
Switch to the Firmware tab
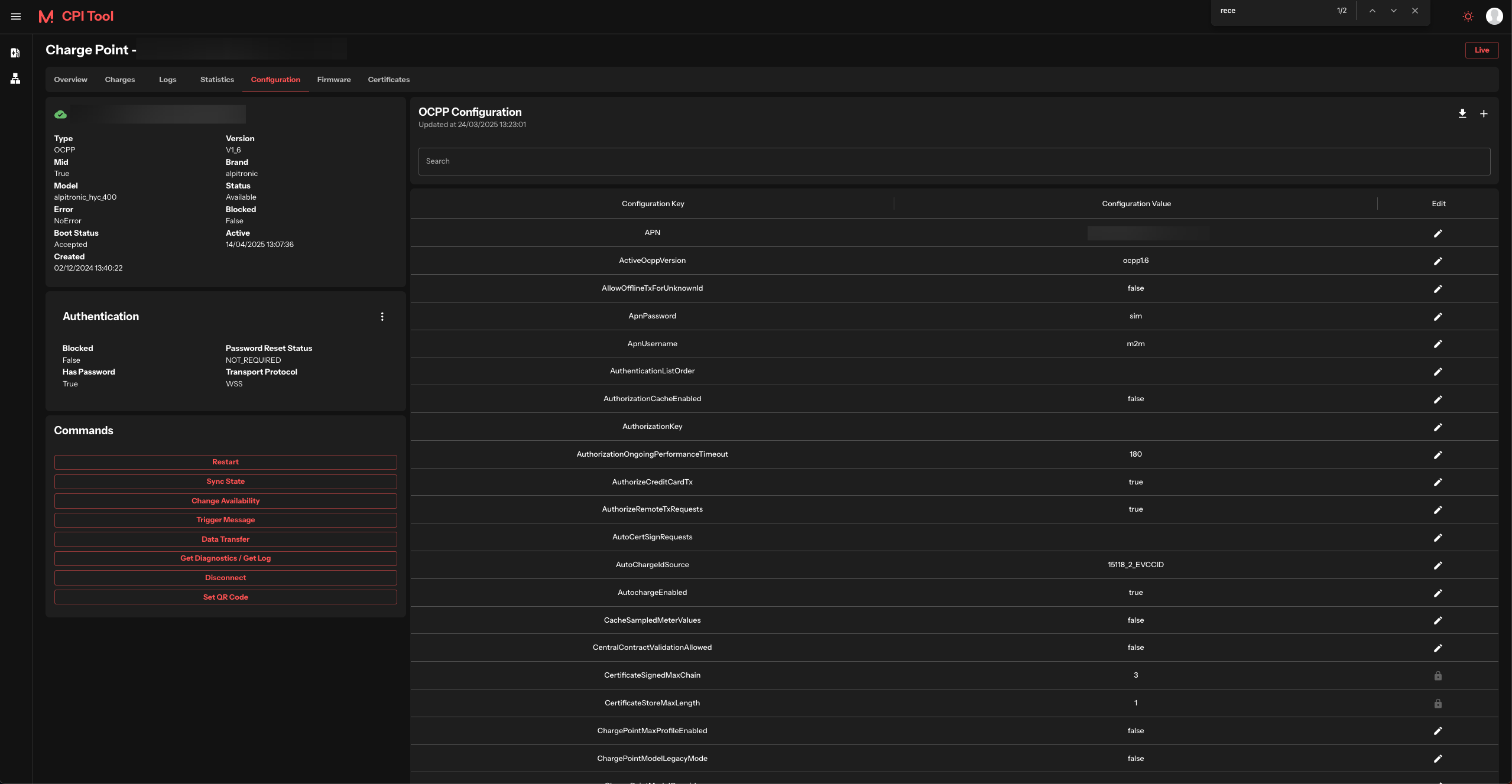point(333,80)
